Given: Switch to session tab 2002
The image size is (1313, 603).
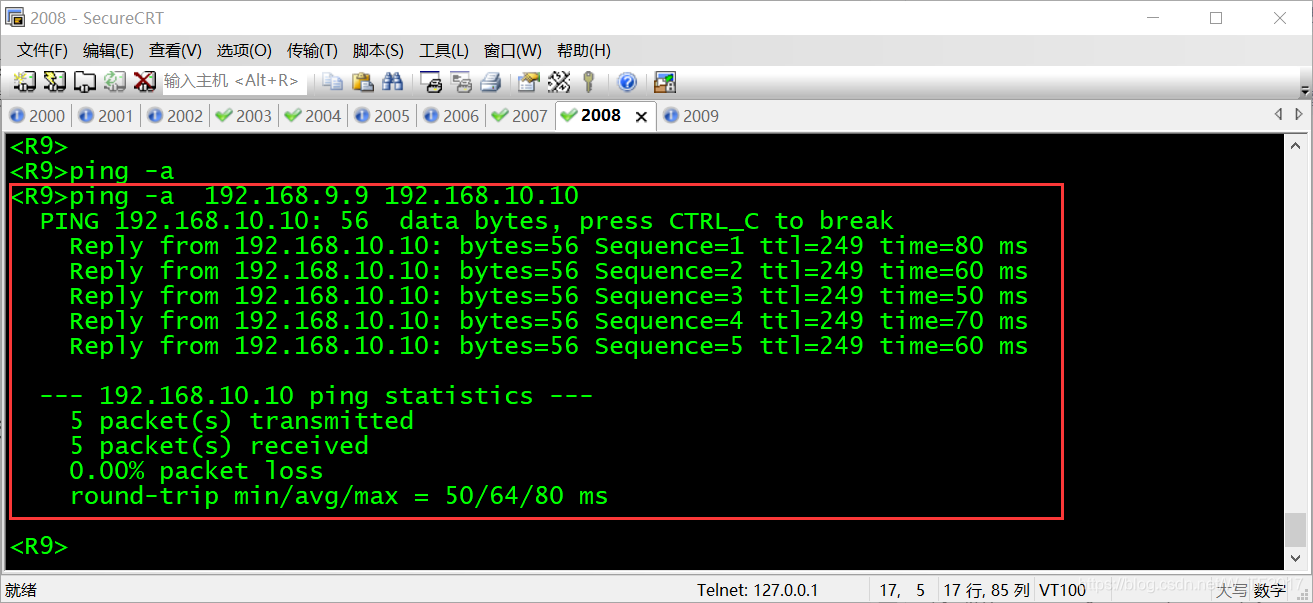Looking at the screenshot, I should pyautogui.click(x=175, y=116).
